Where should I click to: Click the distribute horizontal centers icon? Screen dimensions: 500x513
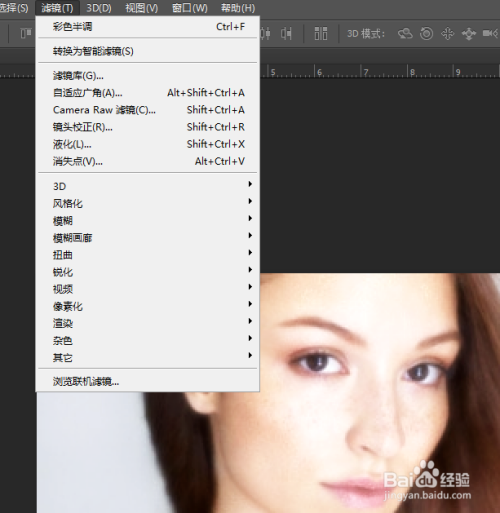[265, 34]
